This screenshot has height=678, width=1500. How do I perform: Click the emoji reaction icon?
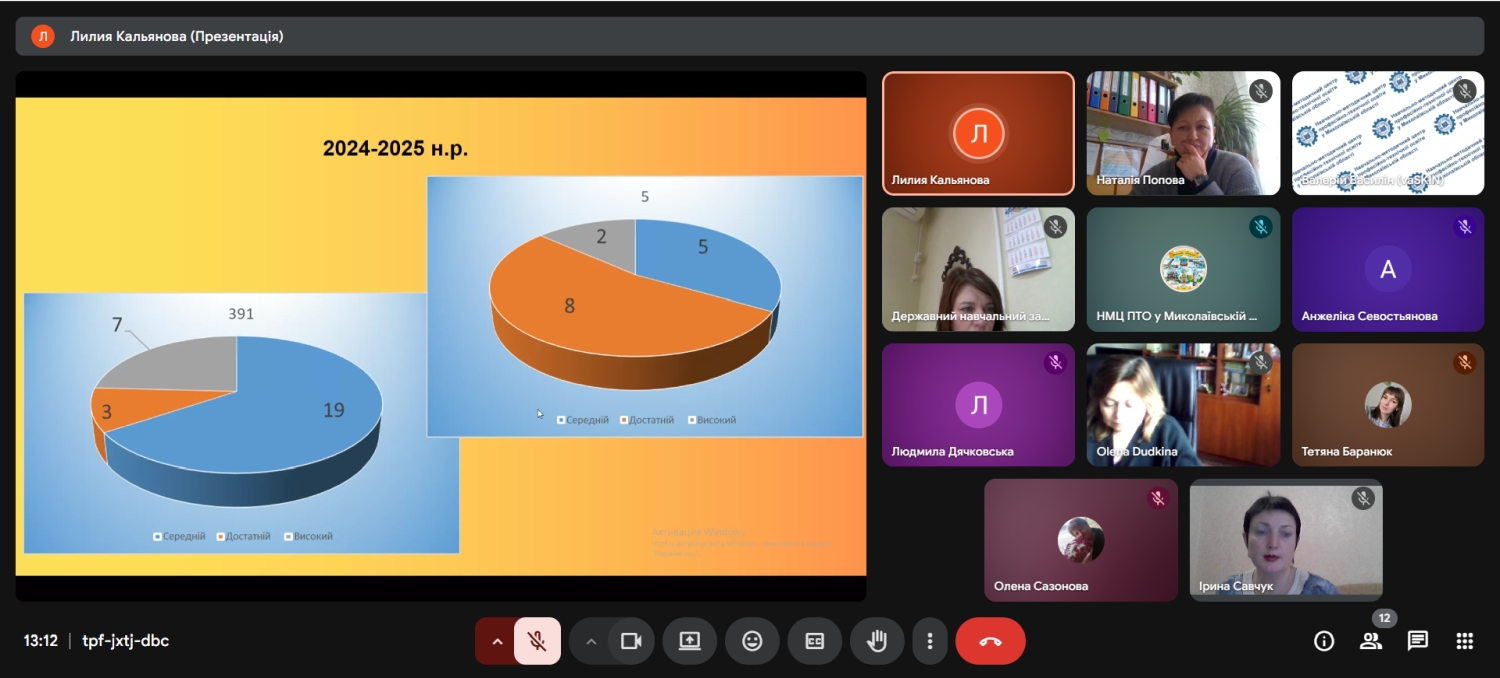click(x=752, y=641)
